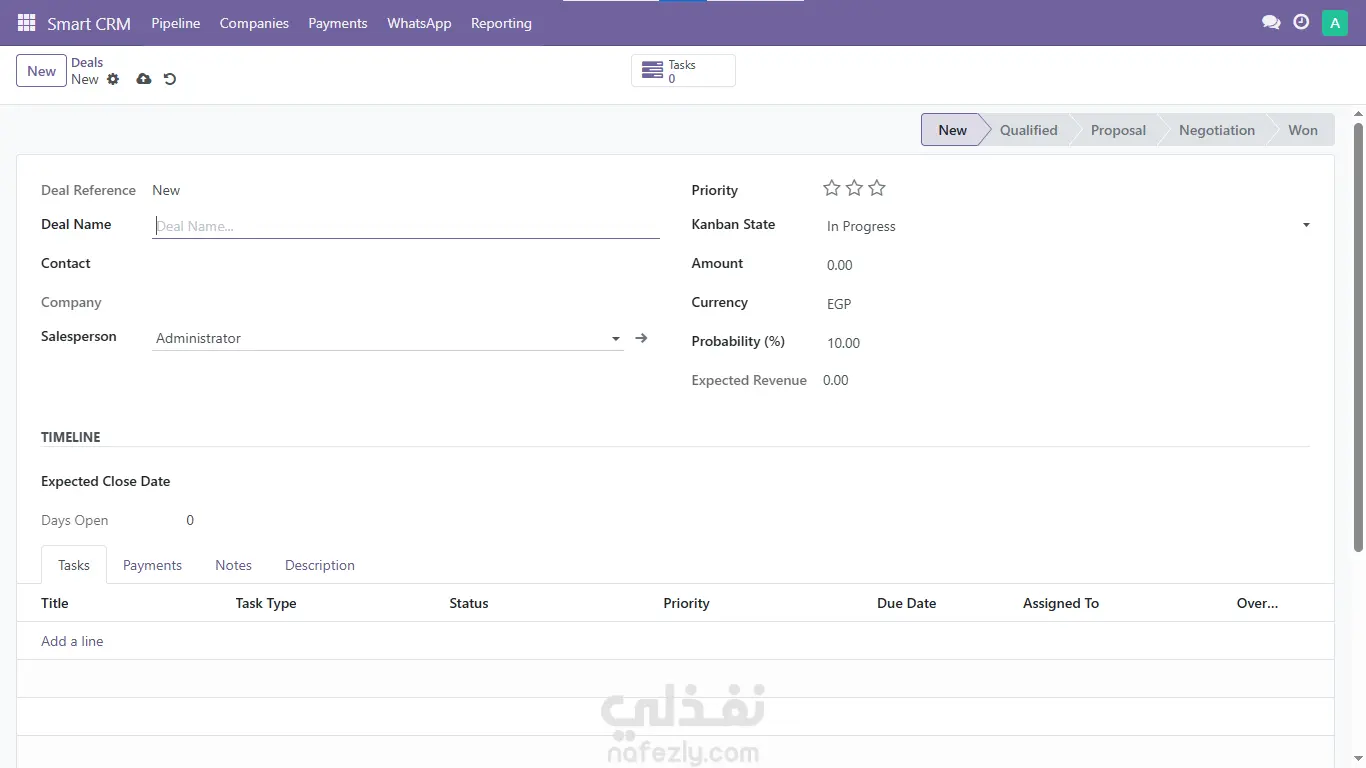Click the Currency field showing EGP

point(1066,304)
